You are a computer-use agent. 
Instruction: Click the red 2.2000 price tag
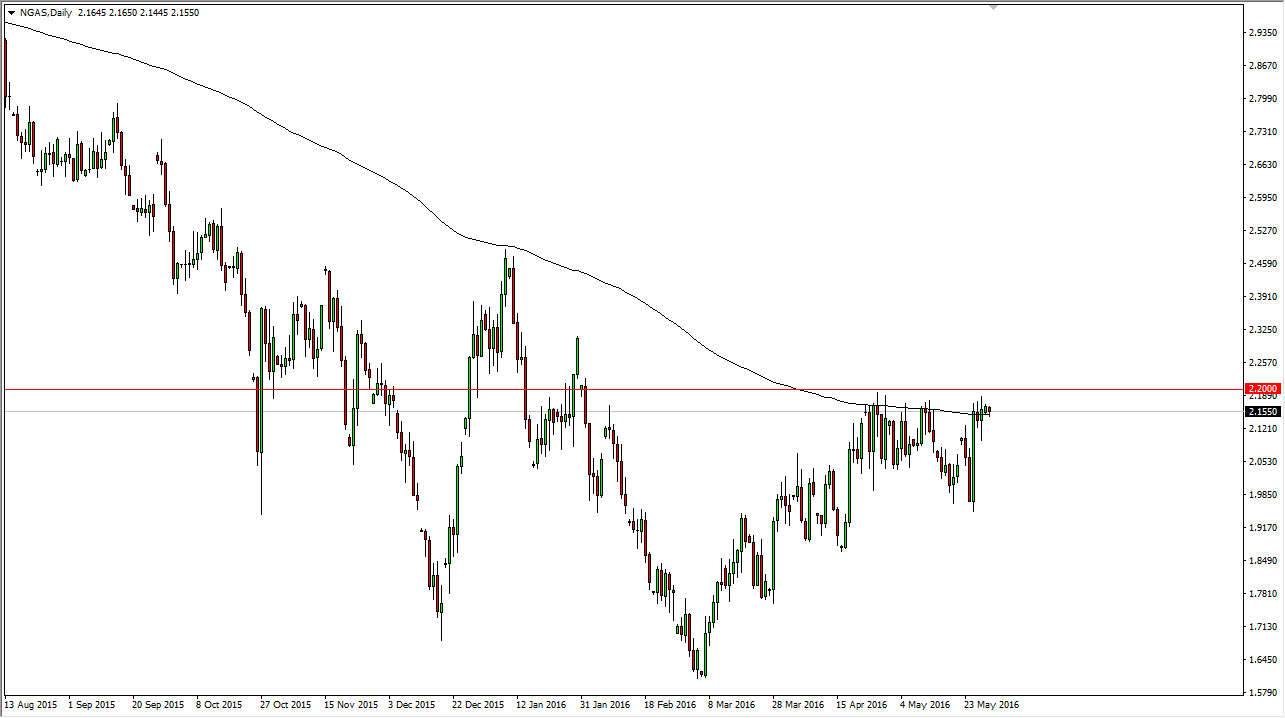1263,388
